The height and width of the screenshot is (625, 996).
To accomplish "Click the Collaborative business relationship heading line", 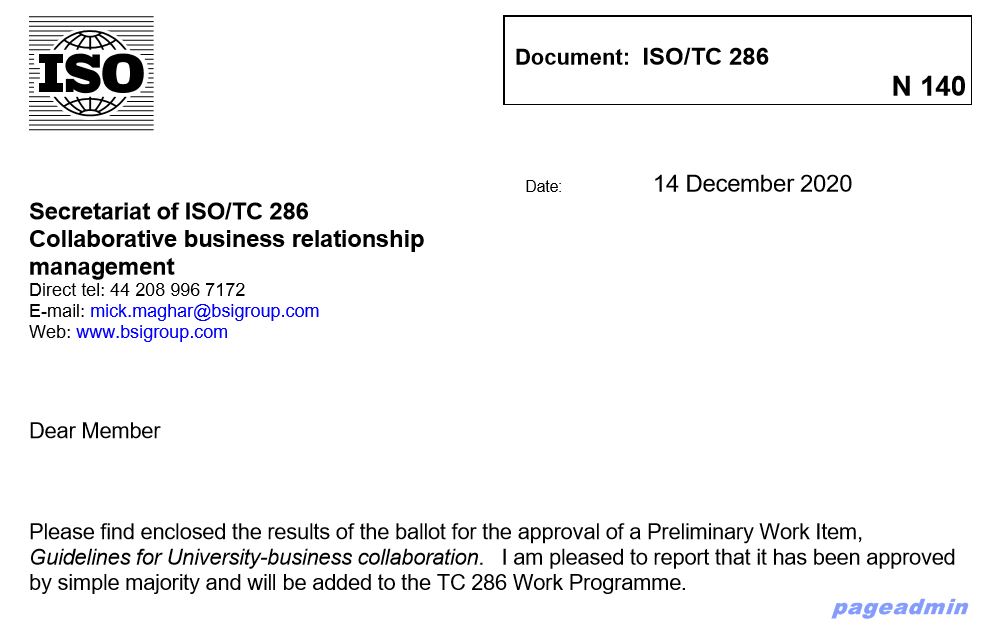I will [227, 239].
